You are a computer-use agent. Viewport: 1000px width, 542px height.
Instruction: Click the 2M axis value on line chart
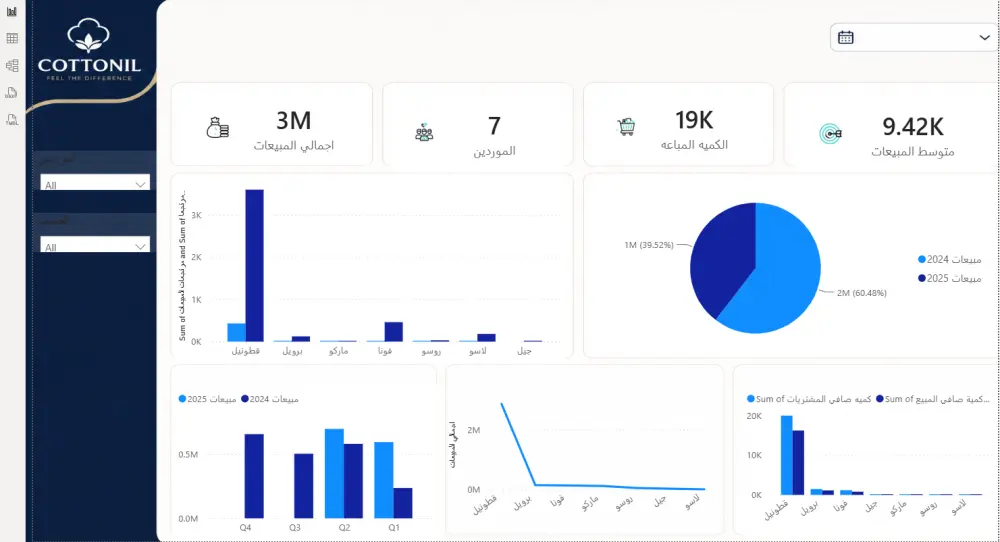pos(473,430)
